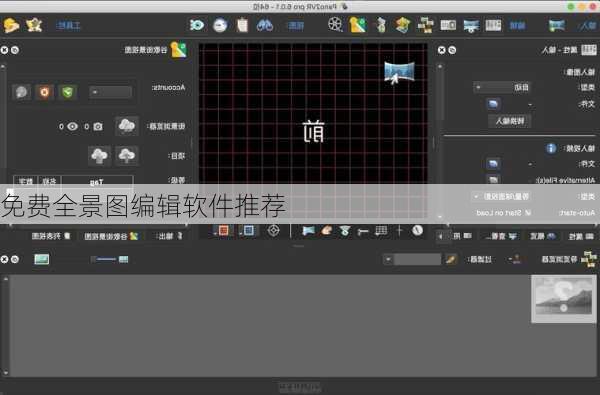The height and width of the screenshot is (395, 600).
Task: Click the star-shaped gold toolbar icon
Action: [x=34, y=25]
